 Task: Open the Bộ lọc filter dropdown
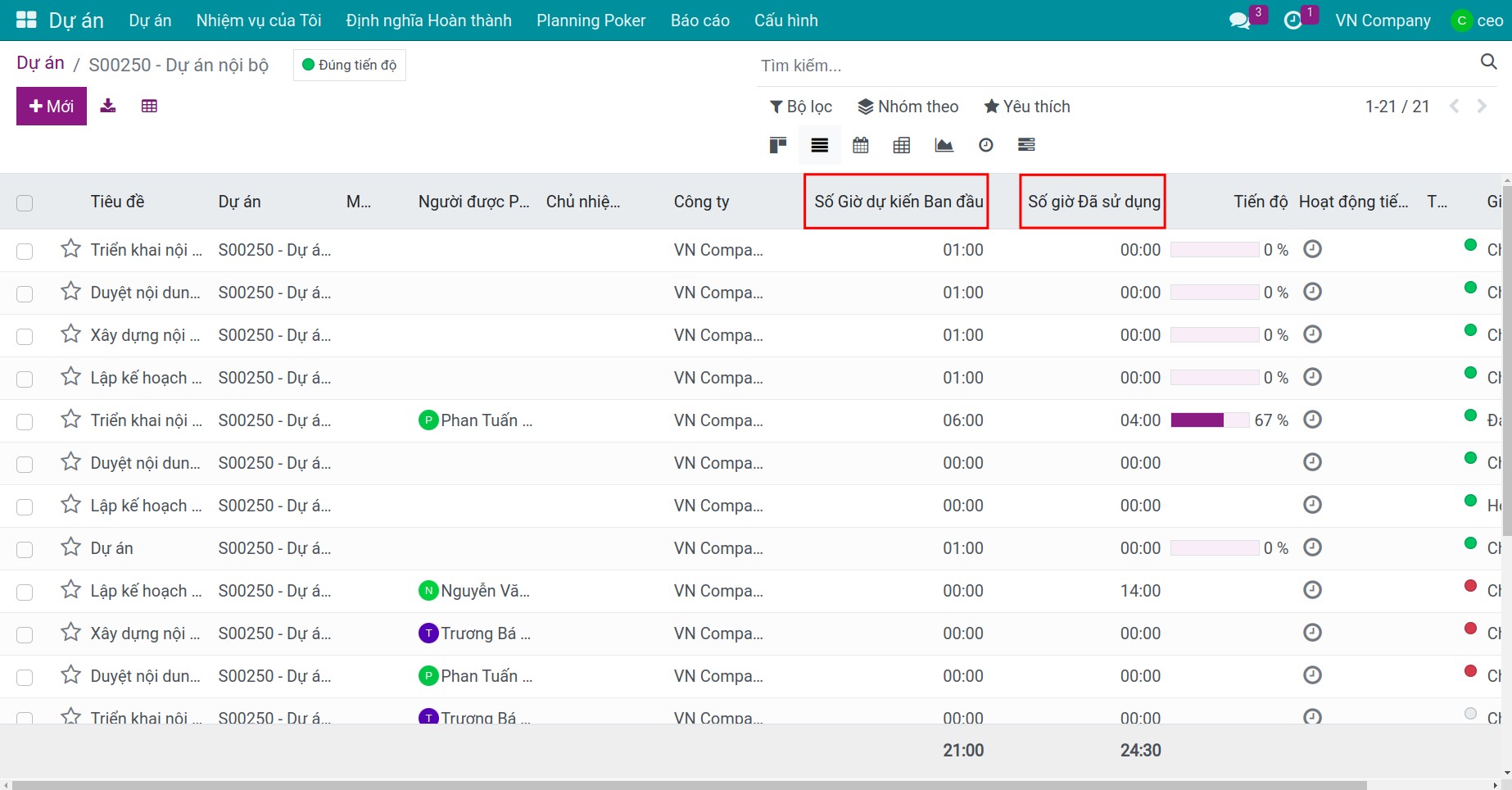coord(800,107)
